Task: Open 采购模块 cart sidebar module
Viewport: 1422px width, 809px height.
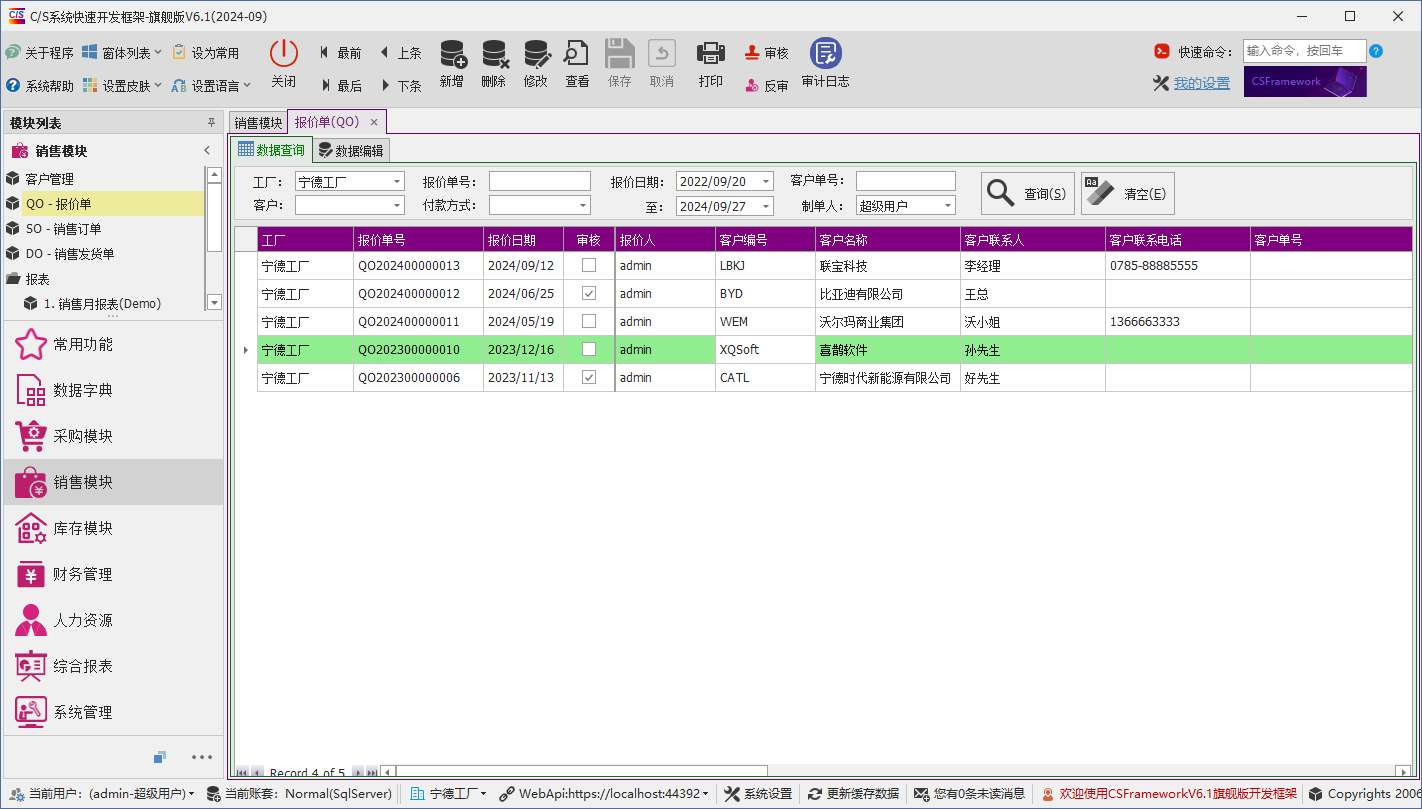Action: coord(113,436)
